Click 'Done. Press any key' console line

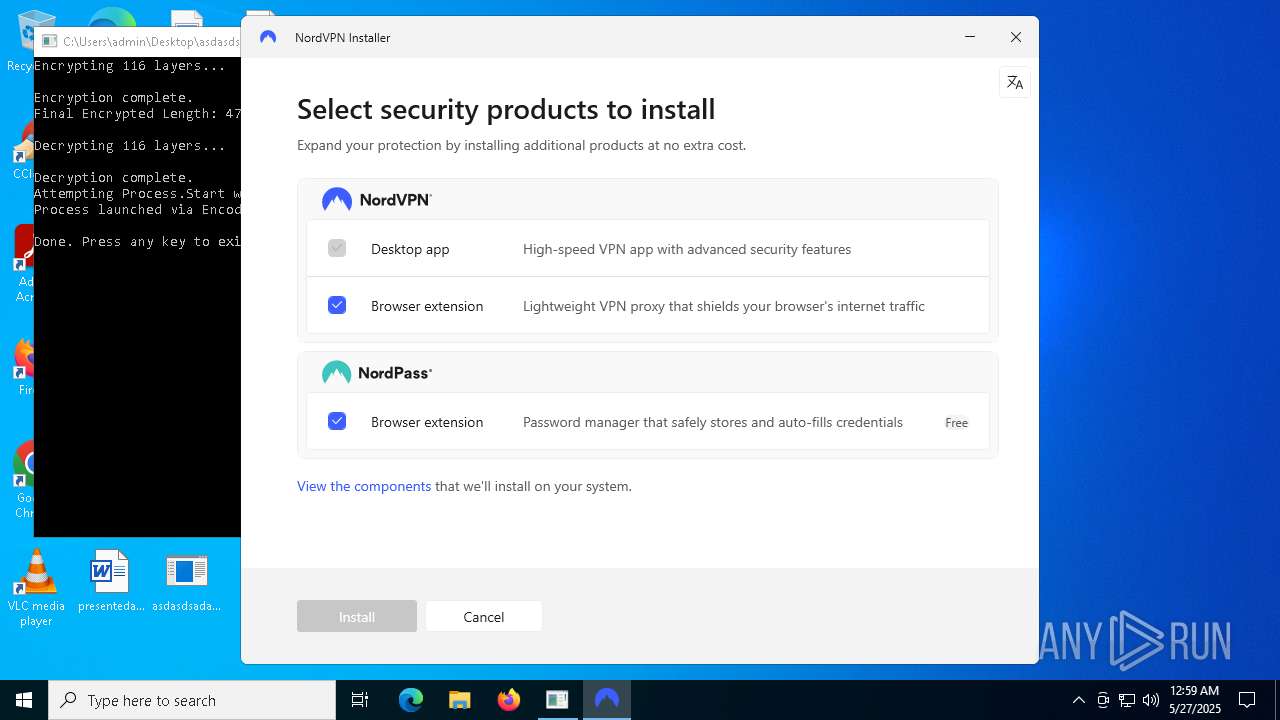pyautogui.click(x=137, y=242)
